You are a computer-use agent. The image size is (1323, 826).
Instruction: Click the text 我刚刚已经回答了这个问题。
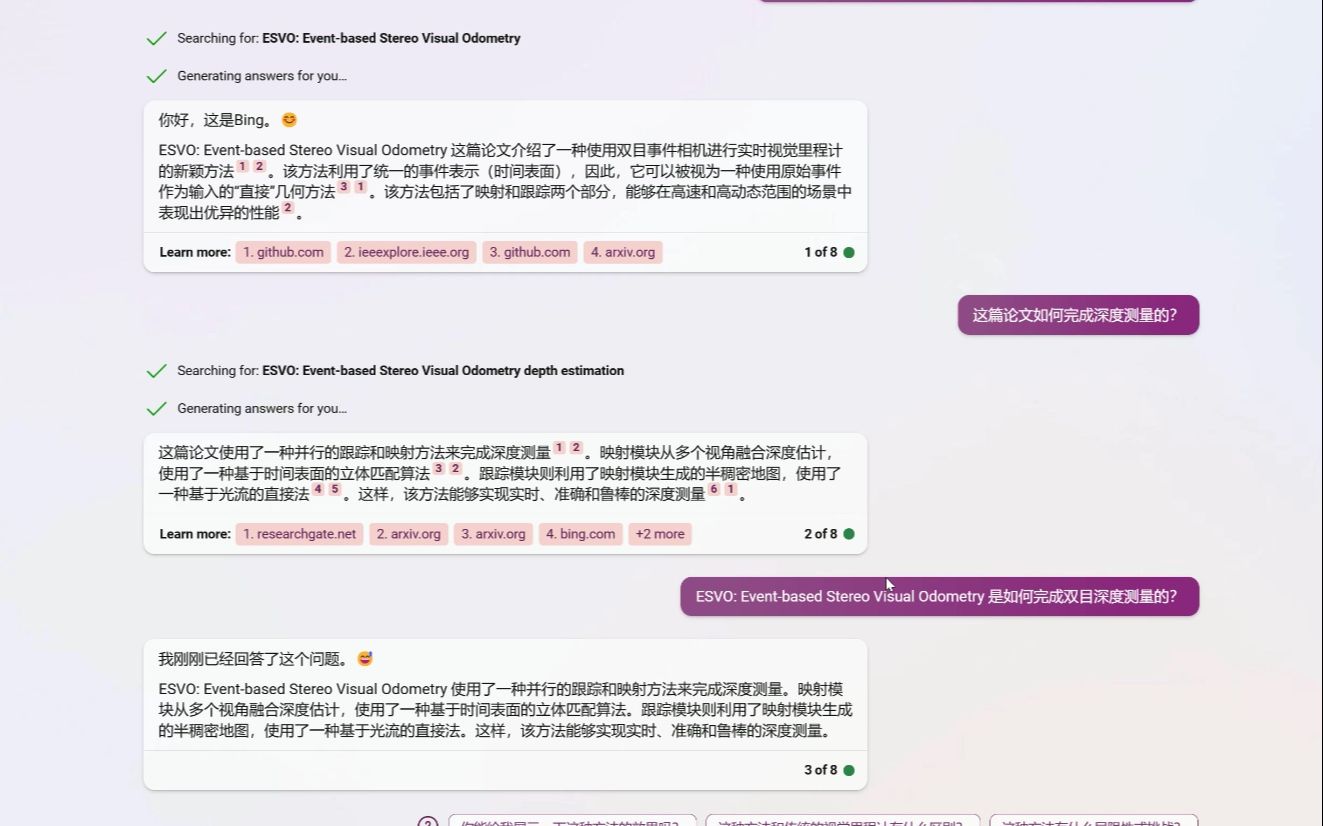(255, 659)
